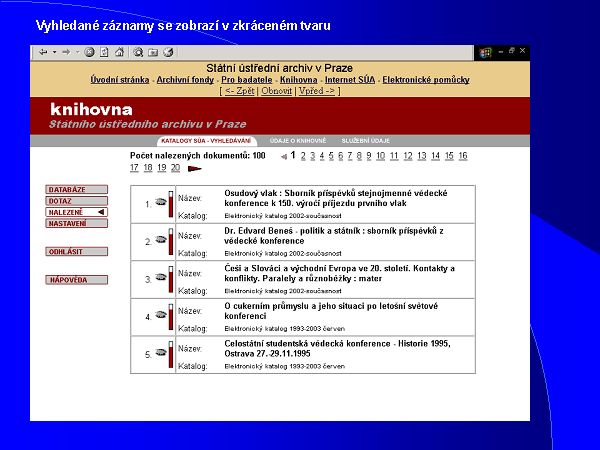Screen dimensions: 600x450
Task: Go to results page 16
Action: (463, 156)
